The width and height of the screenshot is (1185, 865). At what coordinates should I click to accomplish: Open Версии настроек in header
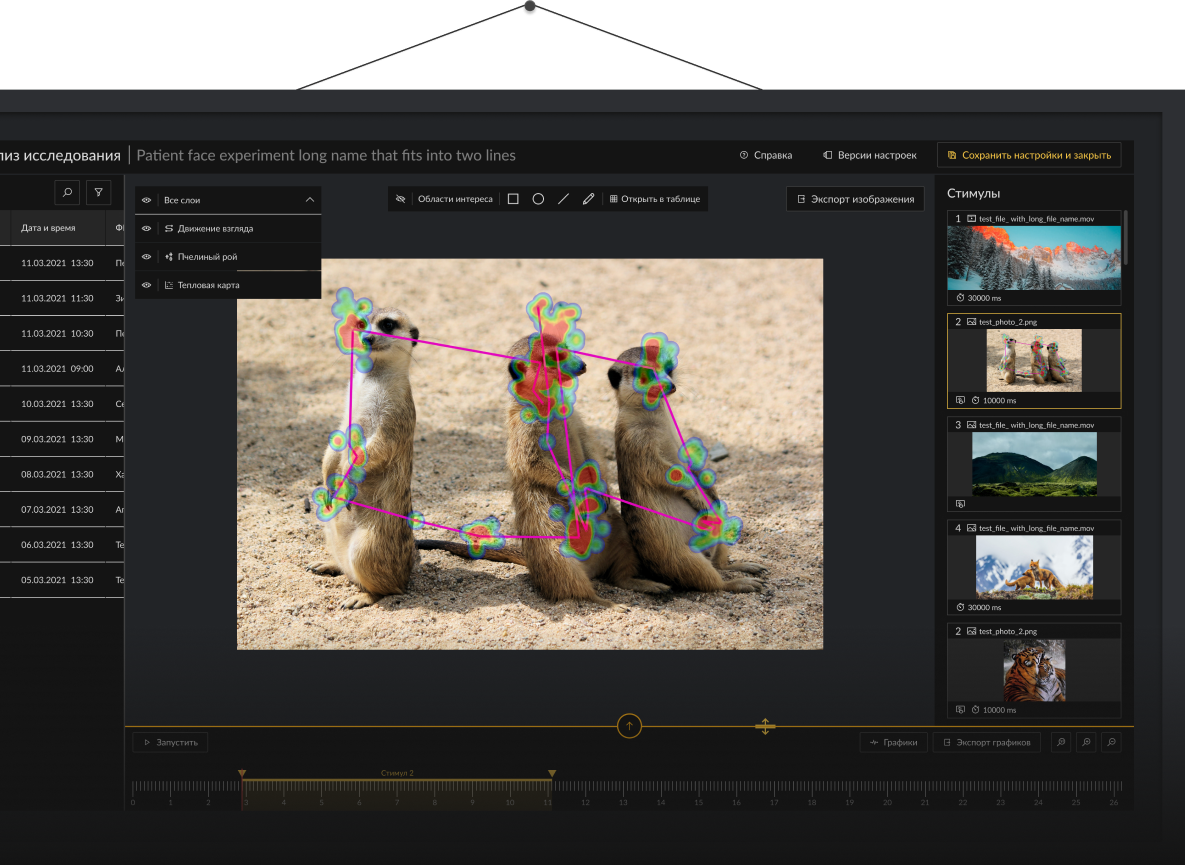[x=869, y=155]
